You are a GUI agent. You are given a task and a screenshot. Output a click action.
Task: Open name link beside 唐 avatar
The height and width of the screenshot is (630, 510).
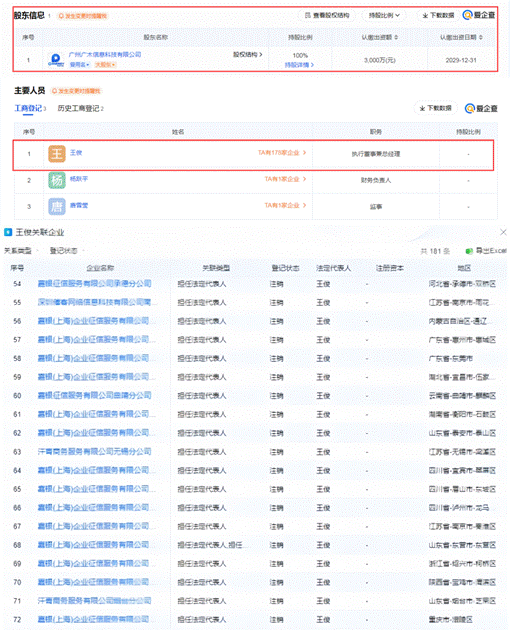pyautogui.click(x=79, y=205)
